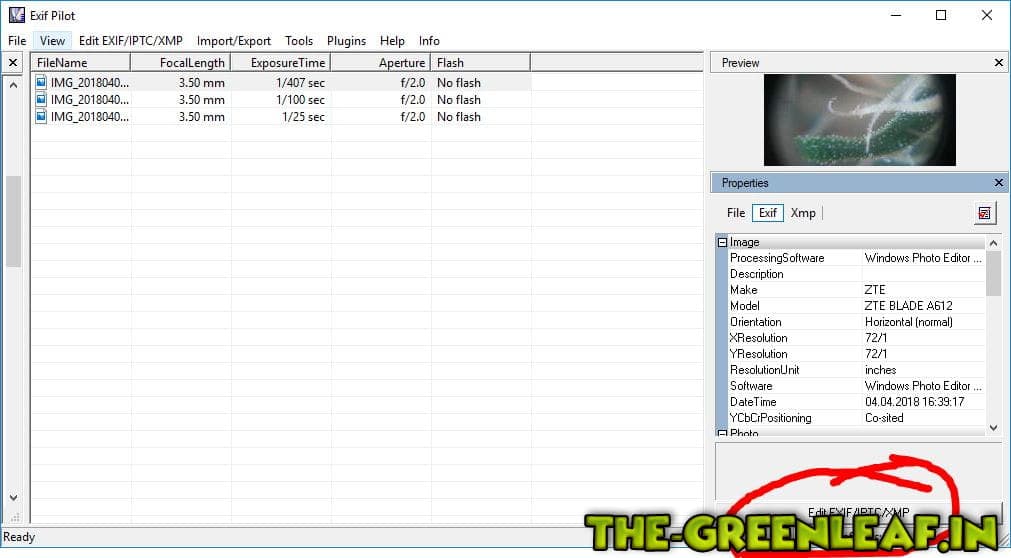Image resolution: width=1011 pixels, height=558 pixels.
Task: Click the image file icon of the first row
Action: [41, 83]
